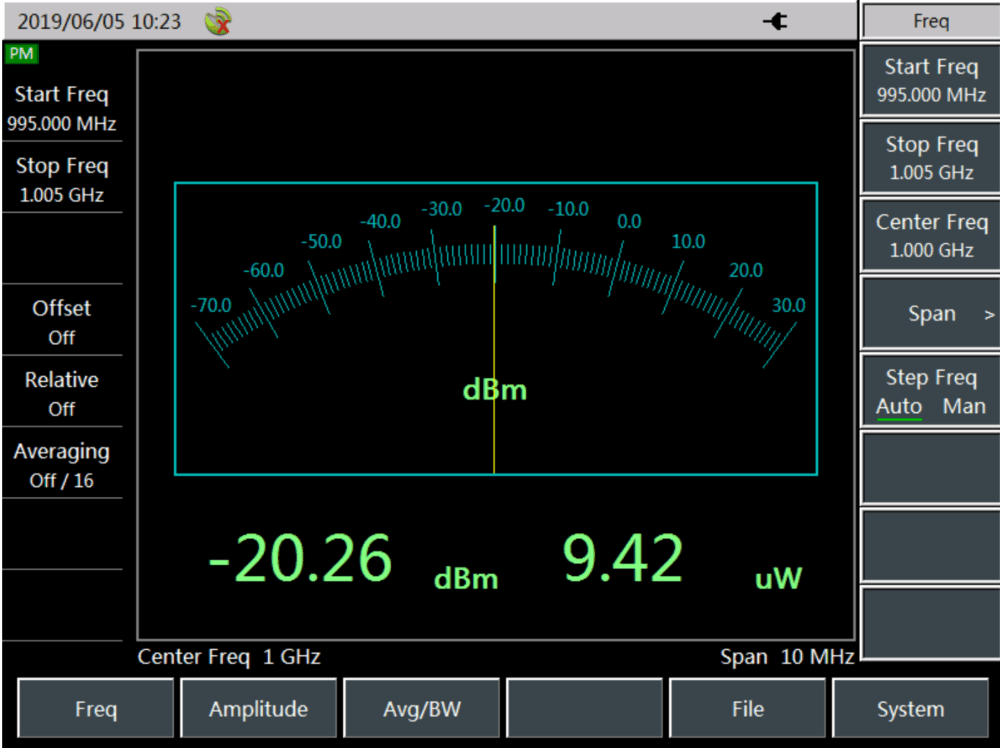Select Auto for Step Freq
The width and height of the screenshot is (1000, 748).
[899, 407]
